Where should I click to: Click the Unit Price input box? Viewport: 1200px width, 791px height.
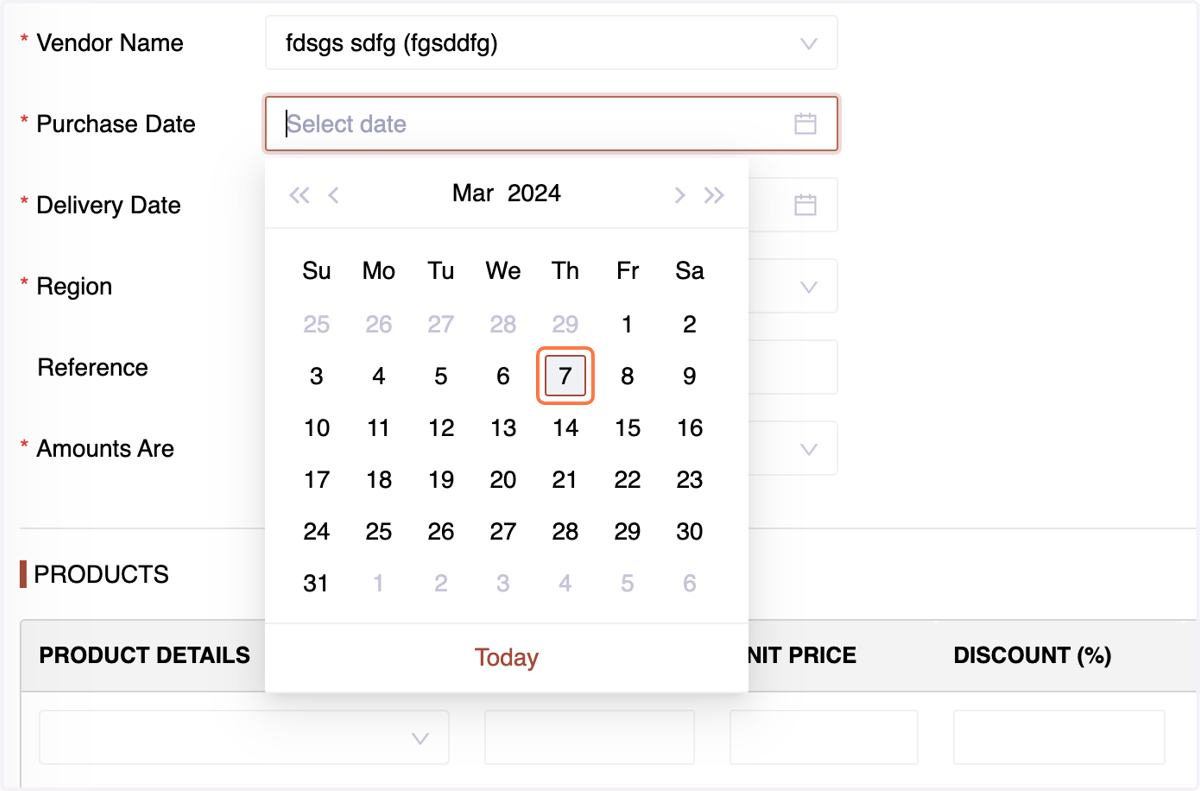tap(824, 738)
